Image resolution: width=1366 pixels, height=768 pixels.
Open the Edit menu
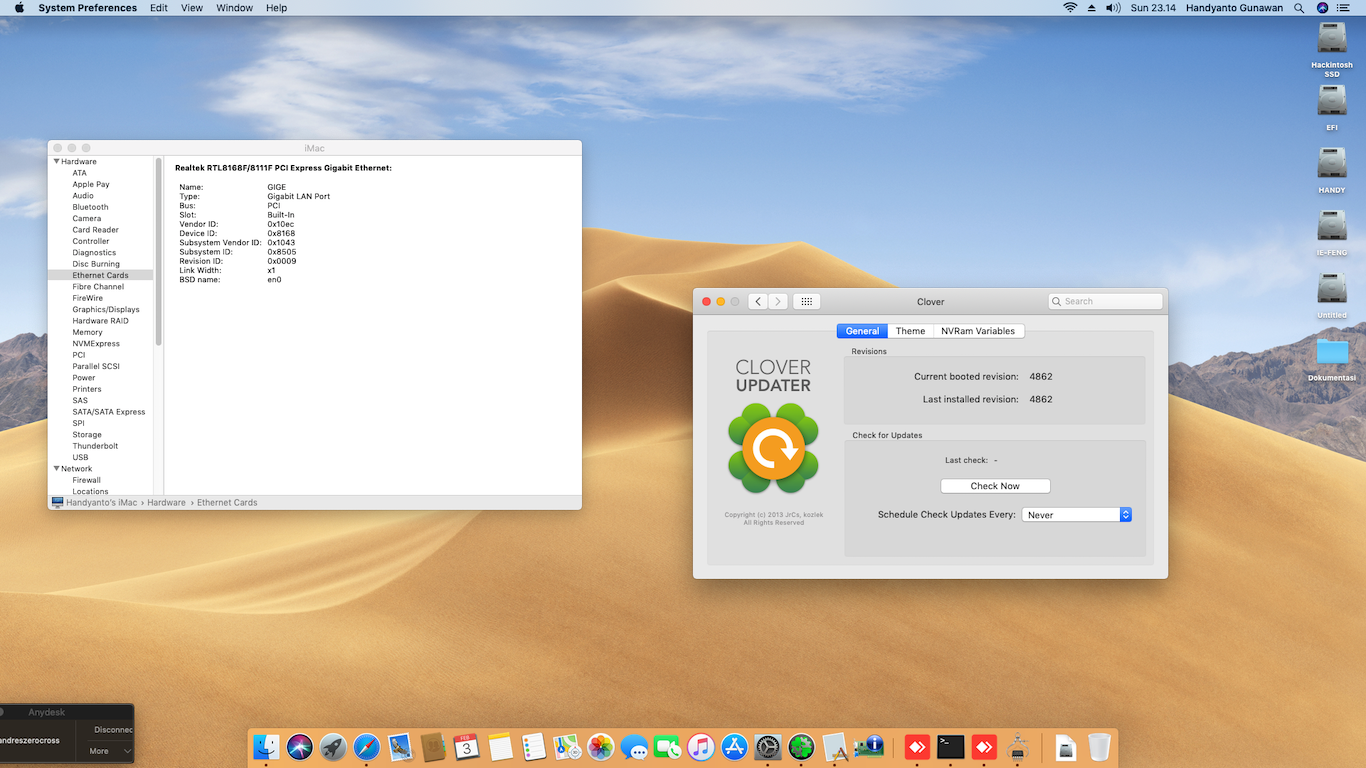(159, 8)
